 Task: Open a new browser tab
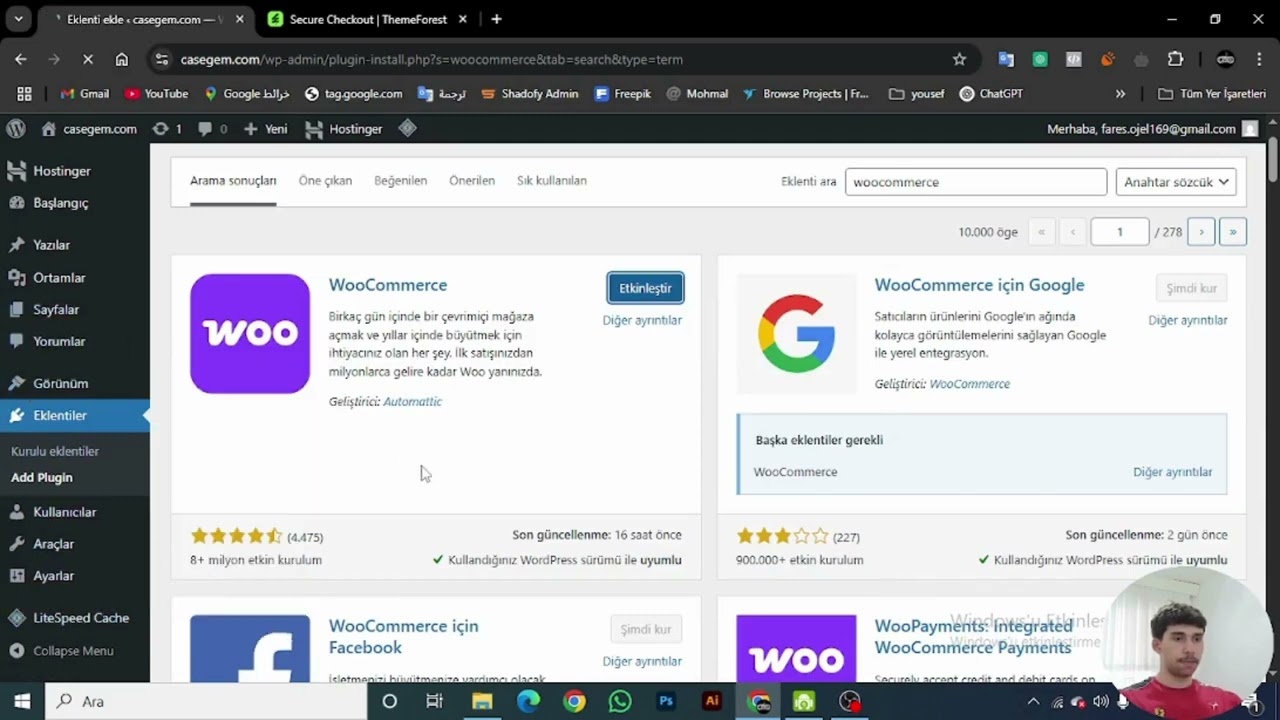coord(496,19)
